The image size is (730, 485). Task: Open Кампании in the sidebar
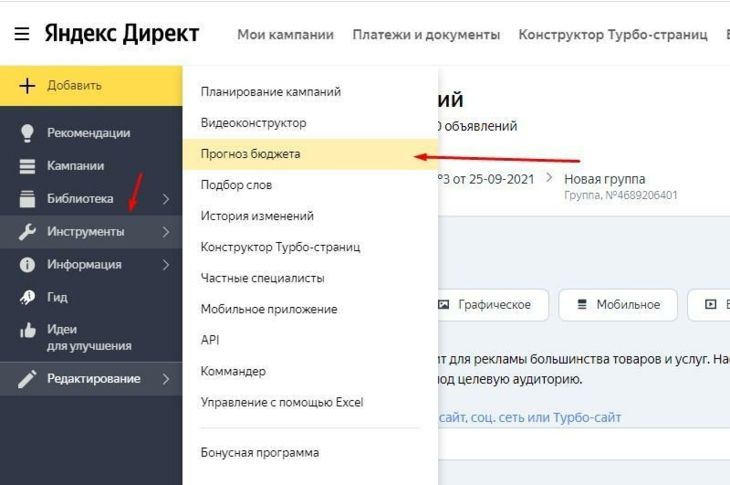[91, 166]
